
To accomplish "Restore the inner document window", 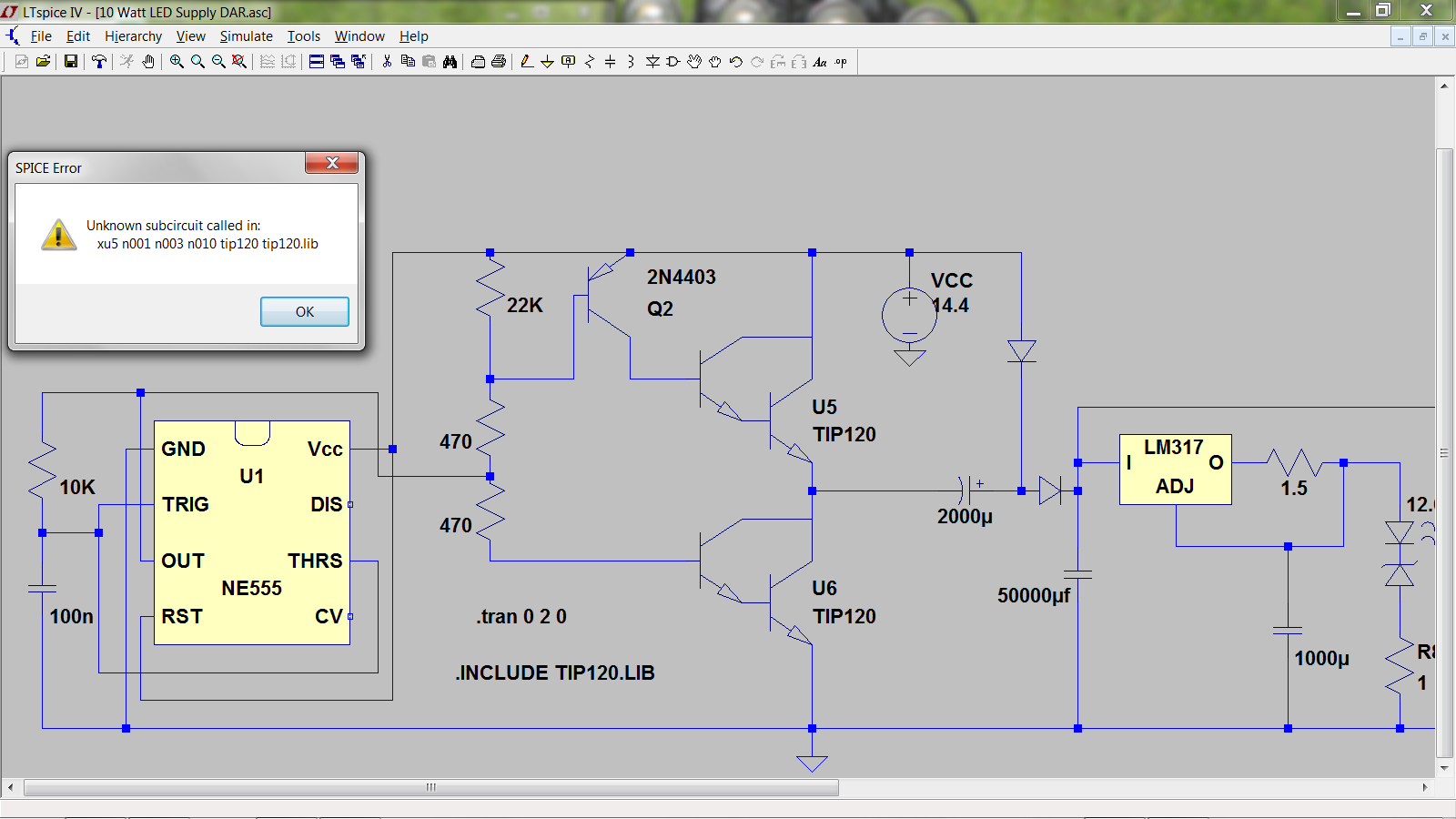I will (x=1423, y=36).
